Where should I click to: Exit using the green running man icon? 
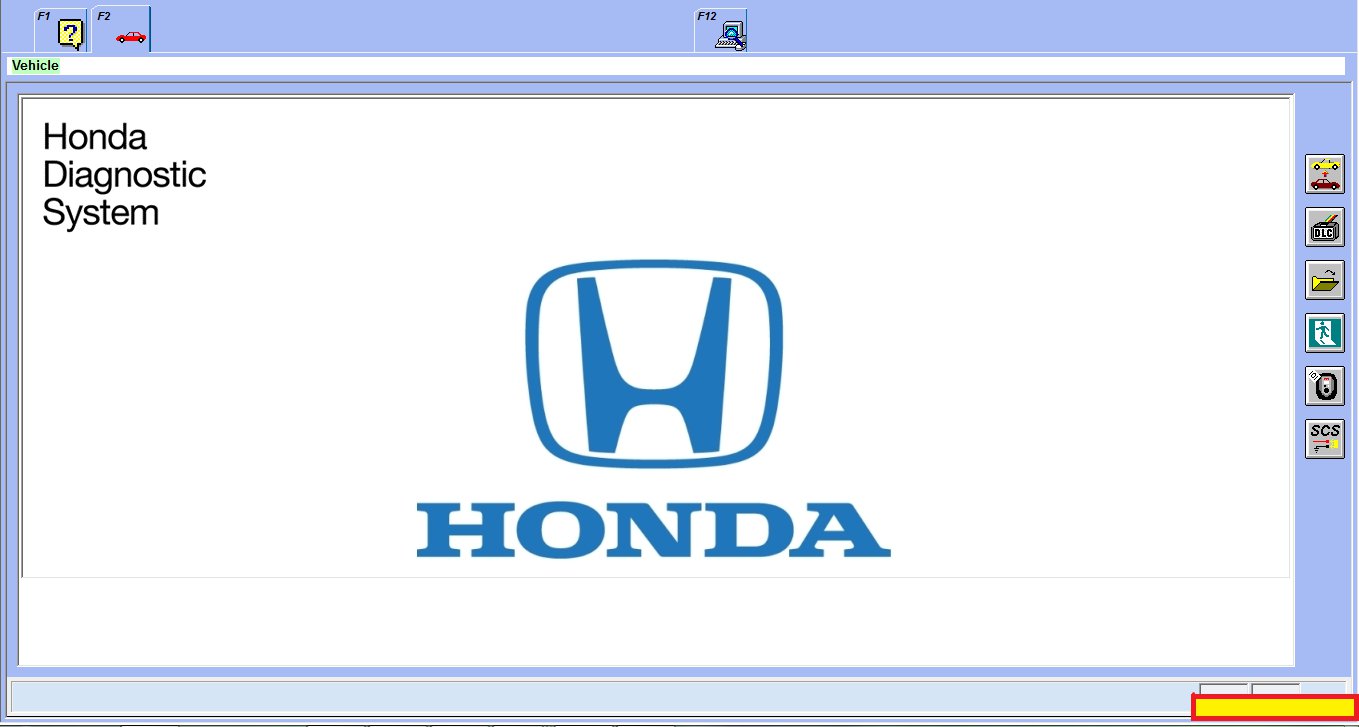tap(1325, 333)
